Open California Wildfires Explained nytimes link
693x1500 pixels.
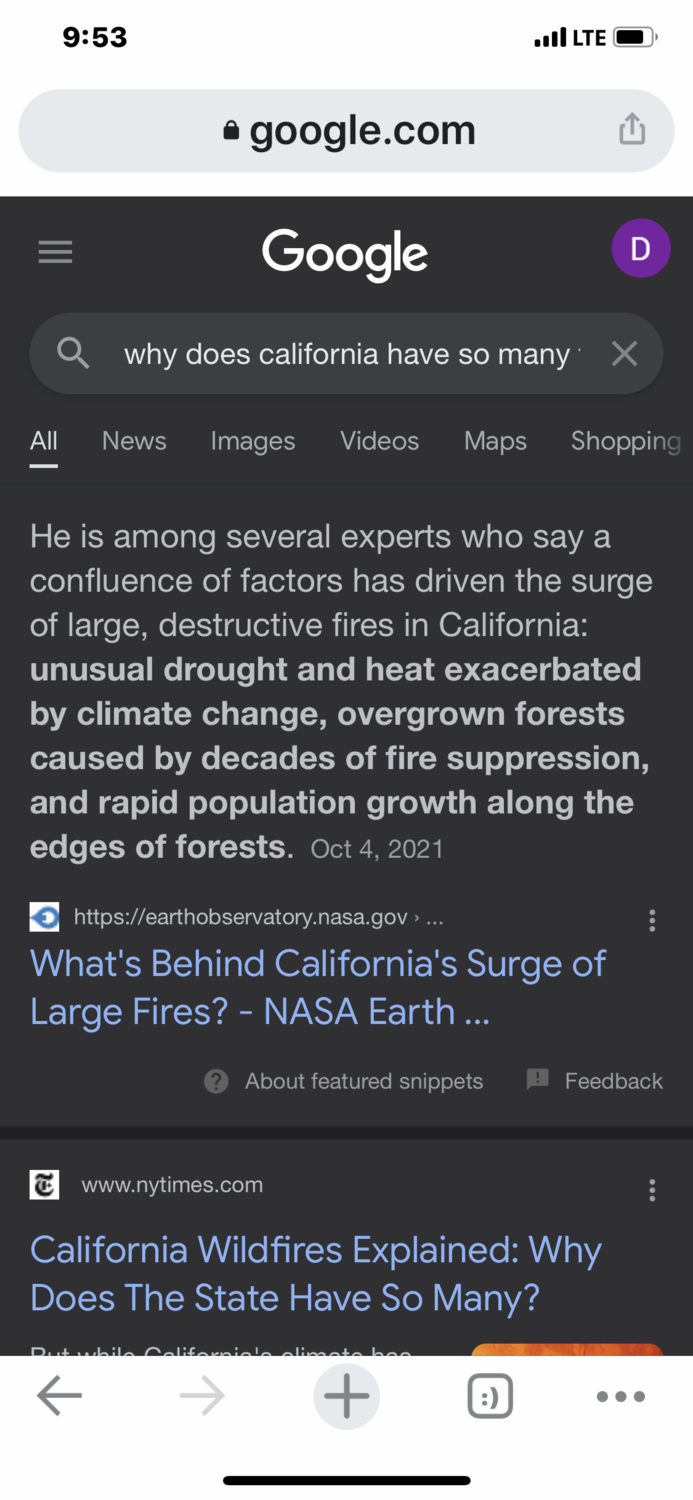316,1273
